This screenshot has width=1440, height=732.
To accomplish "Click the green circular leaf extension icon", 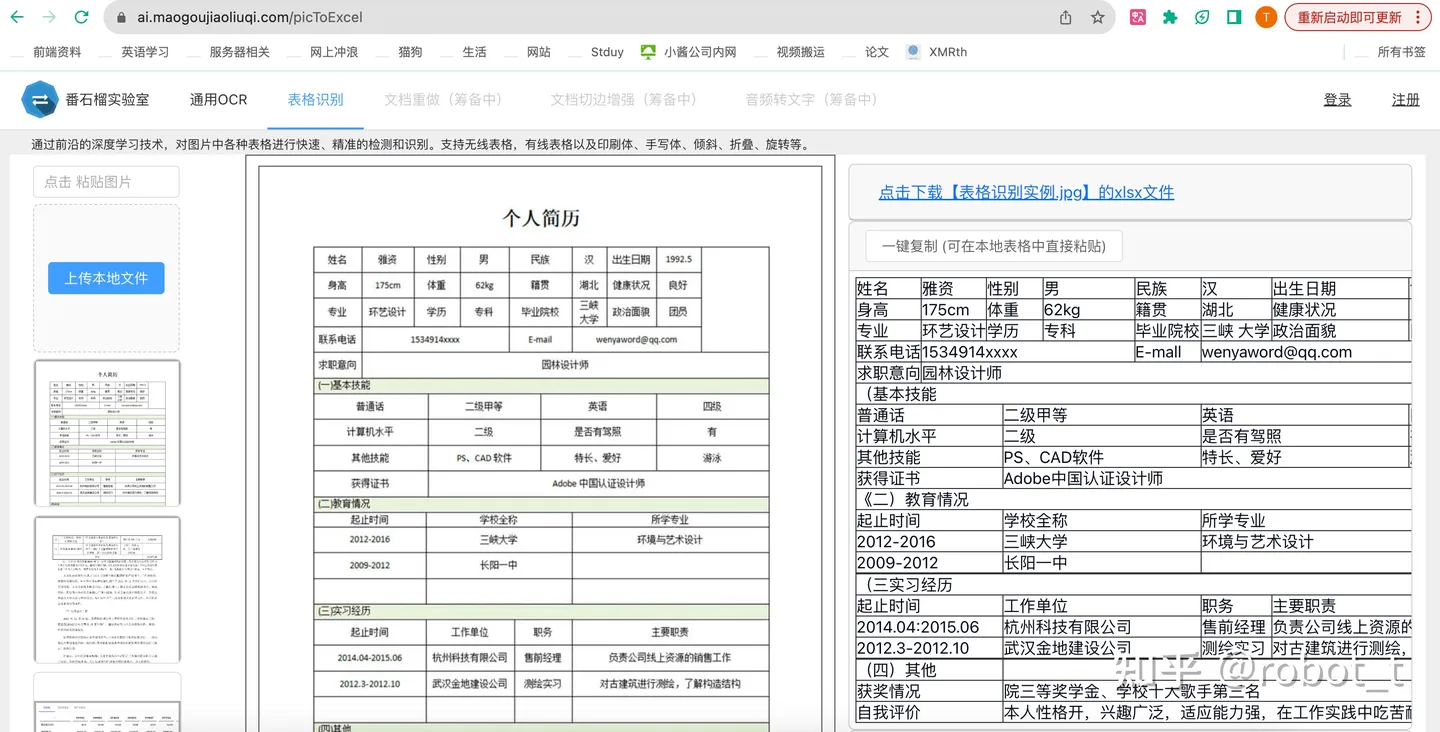I will click(1202, 17).
